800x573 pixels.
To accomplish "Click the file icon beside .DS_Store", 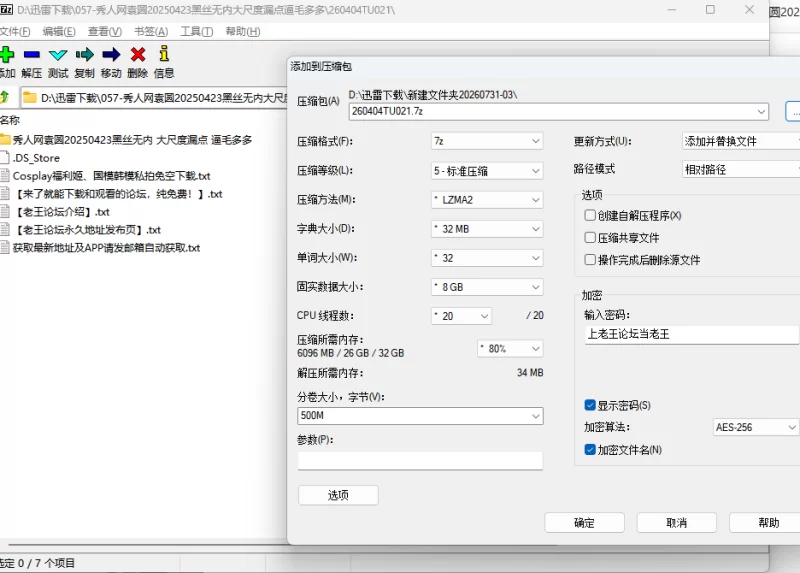I will pos(5,158).
